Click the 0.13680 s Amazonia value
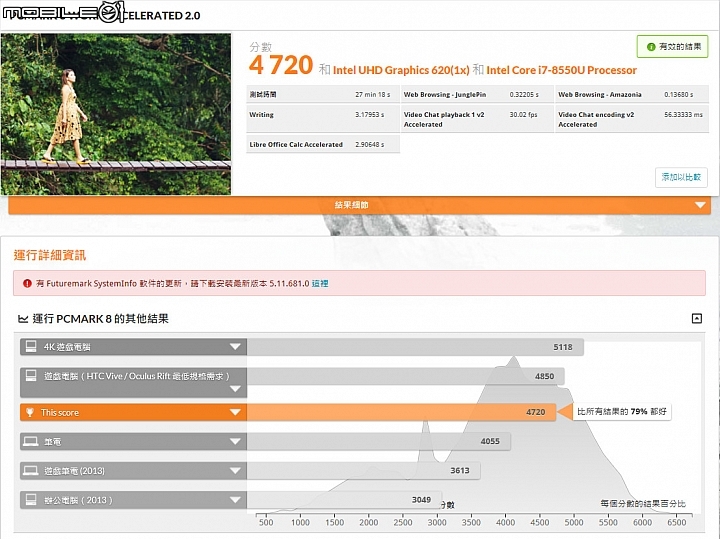The height and width of the screenshot is (539, 720). [679, 95]
